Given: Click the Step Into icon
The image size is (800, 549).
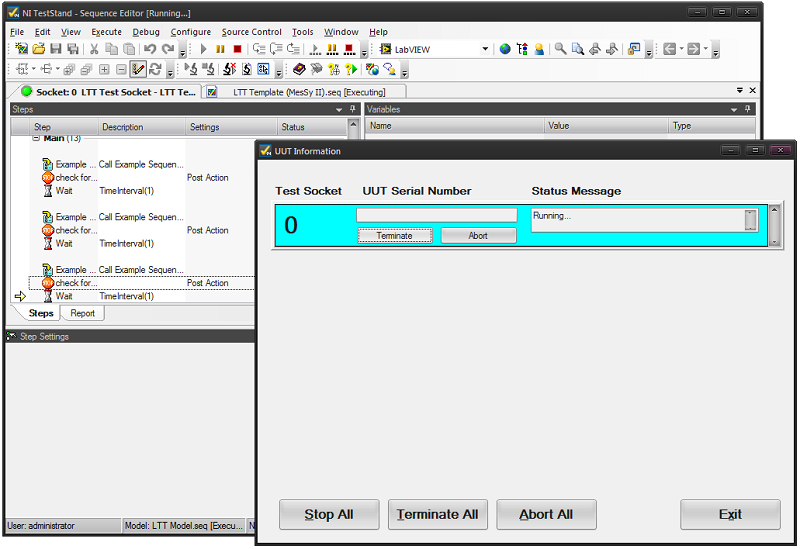Looking at the screenshot, I should coord(259,49).
